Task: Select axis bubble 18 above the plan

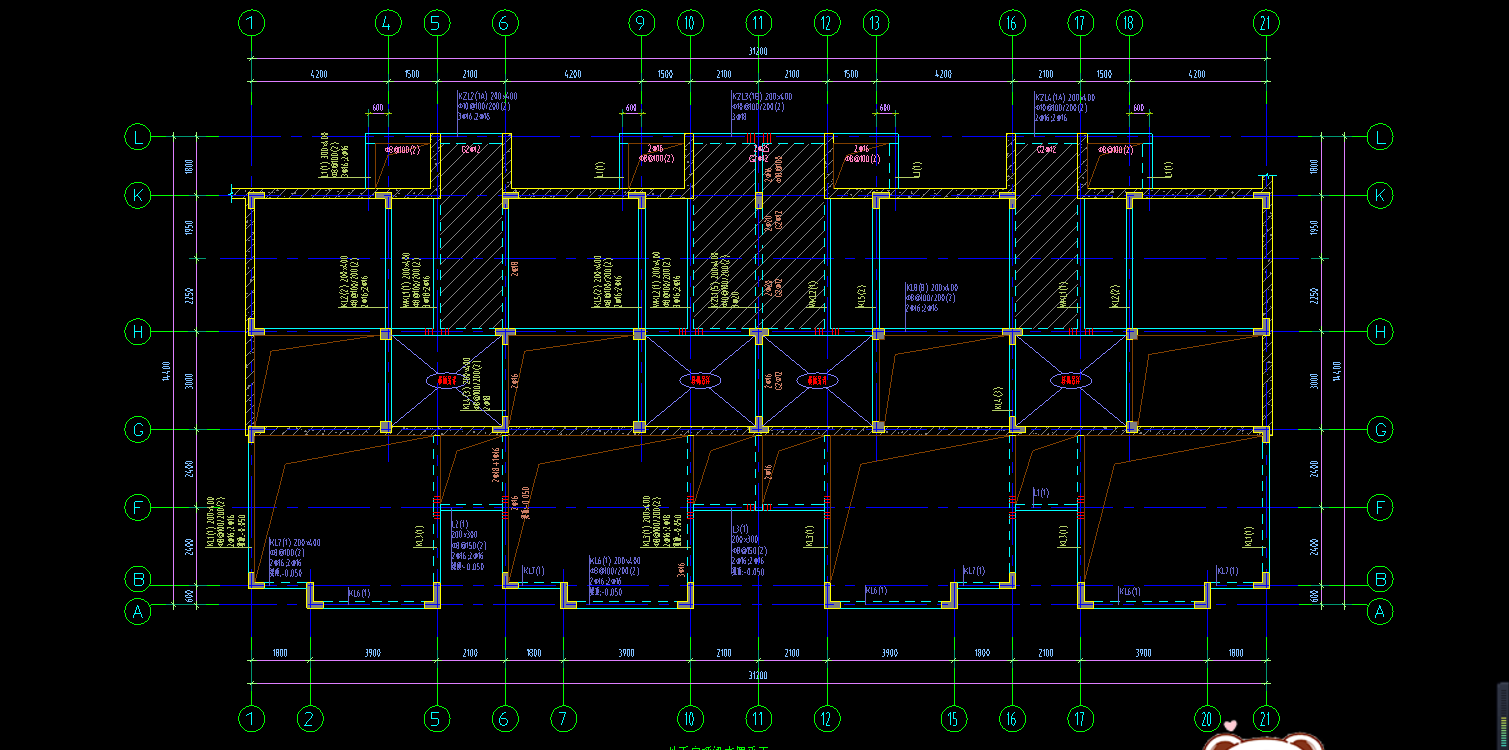Action: 1129,22
